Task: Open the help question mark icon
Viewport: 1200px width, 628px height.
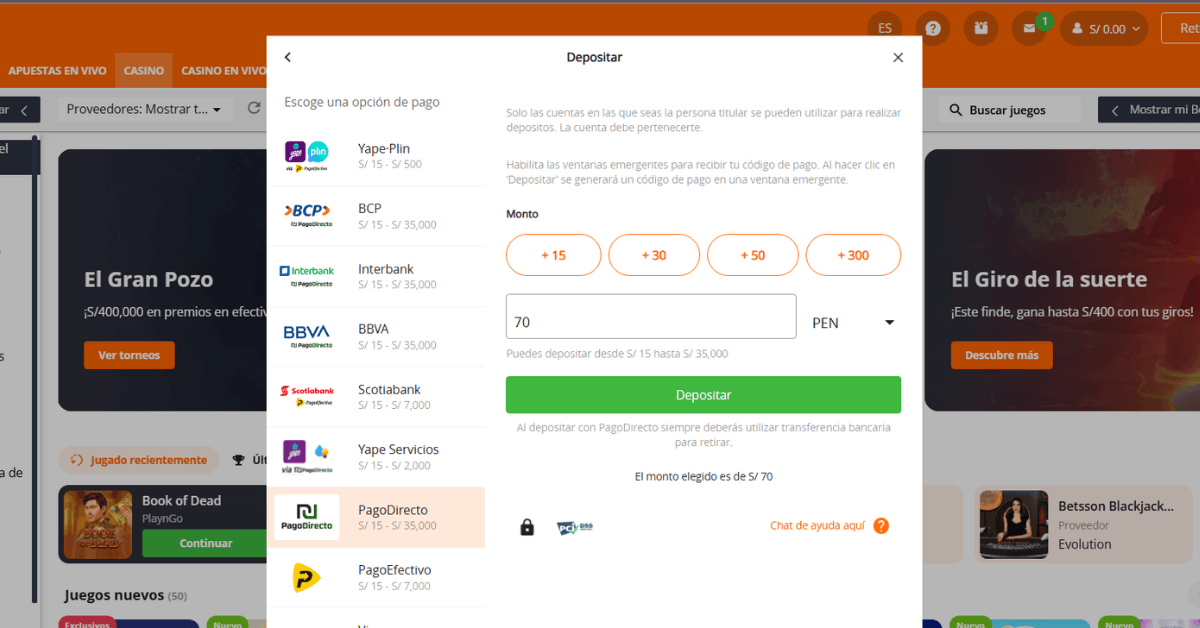Action: pos(933,29)
